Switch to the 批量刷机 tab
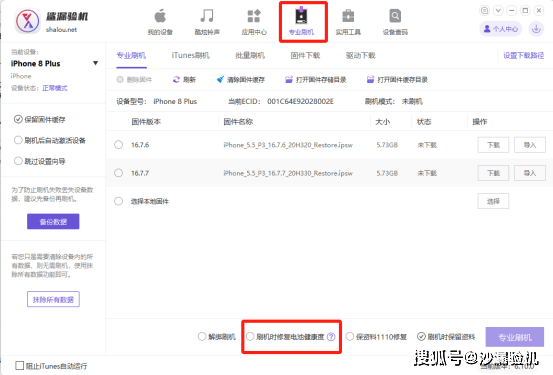The width and height of the screenshot is (553, 375). click(x=250, y=56)
